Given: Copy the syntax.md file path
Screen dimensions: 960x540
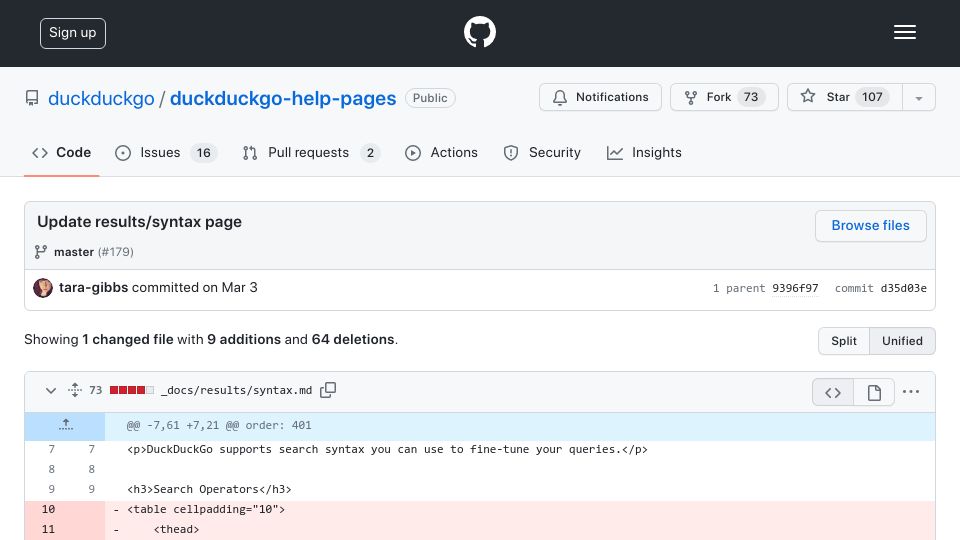Looking at the screenshot, I should pos(328,390).
